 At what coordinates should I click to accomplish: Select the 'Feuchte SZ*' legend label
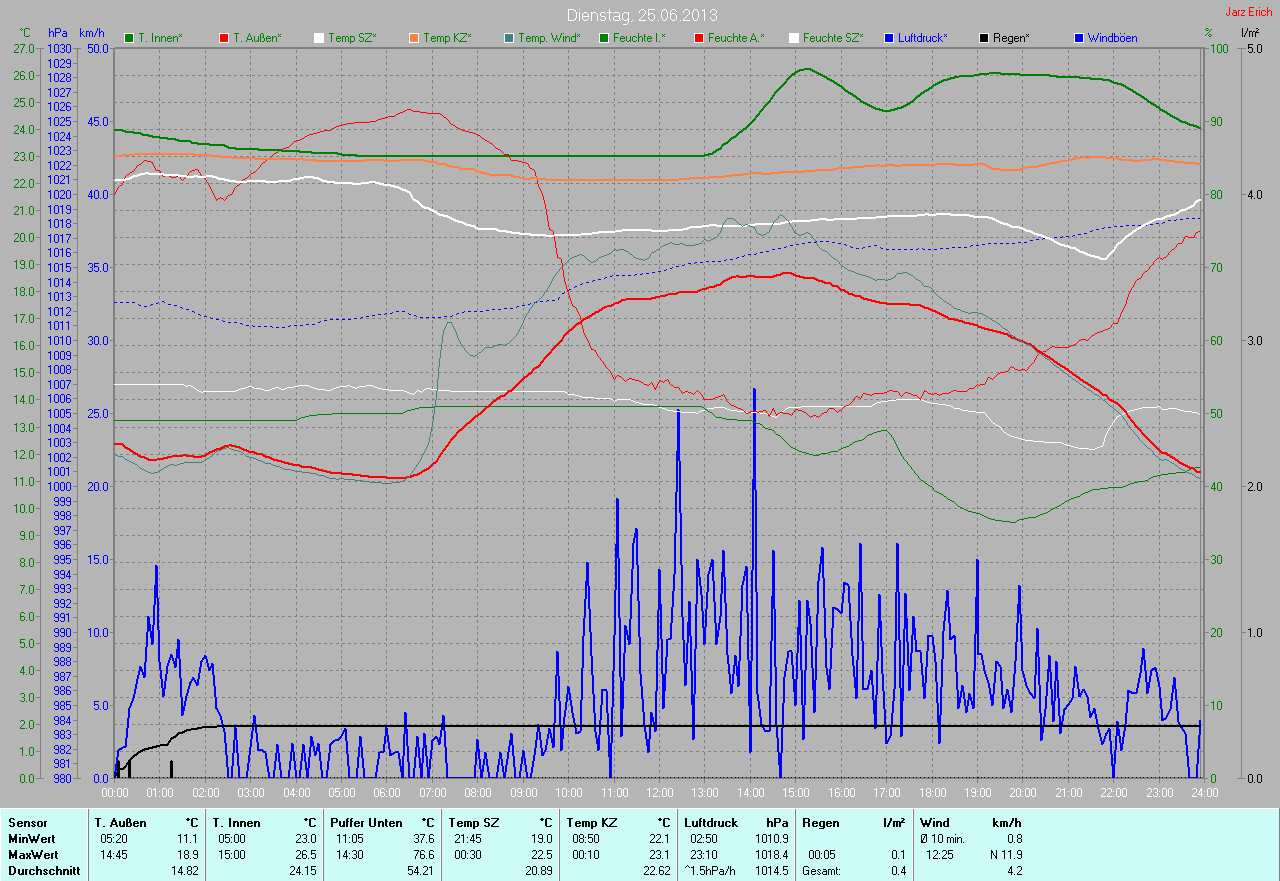[833, 38]
